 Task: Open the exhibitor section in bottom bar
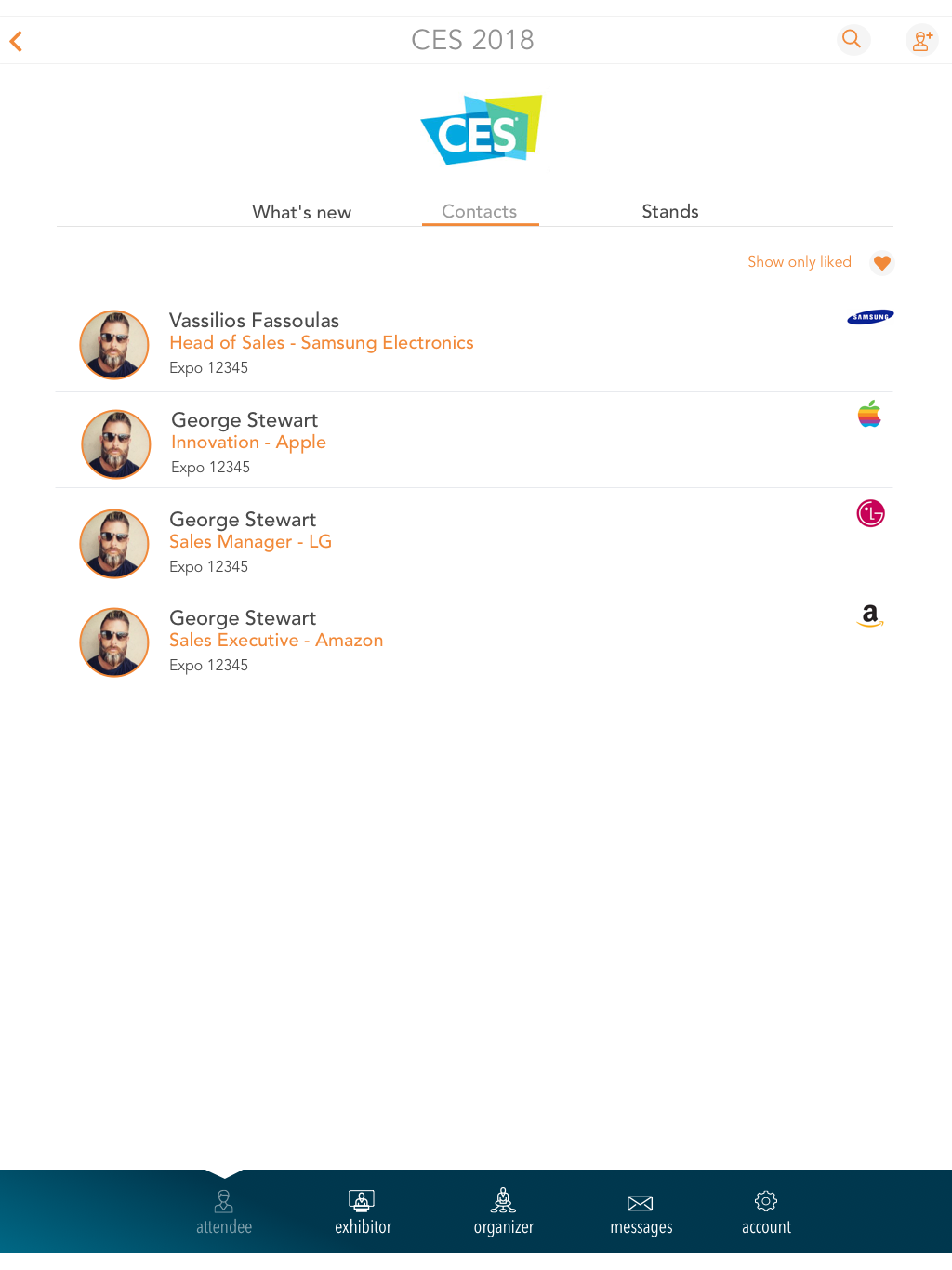coord(363,1213)
